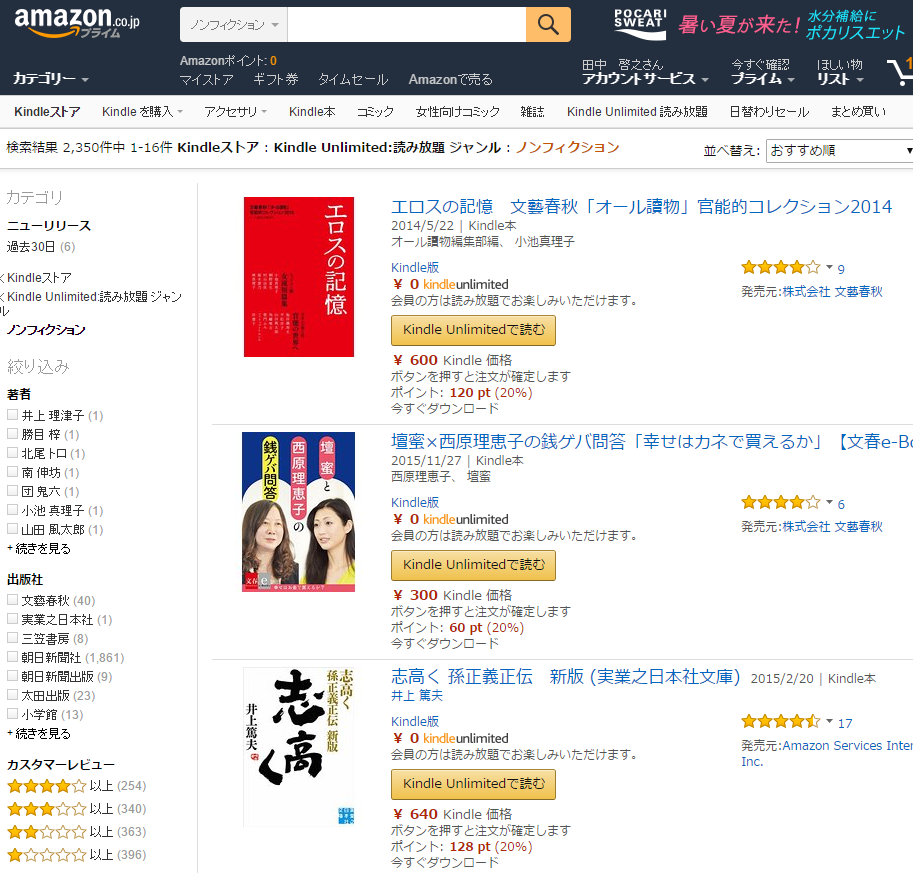The image size is (913, 873).
Task: Read 銭ゲバ問答 with Kindle Unlimited button
Action: pyautogui.click(x=473, y=565)
